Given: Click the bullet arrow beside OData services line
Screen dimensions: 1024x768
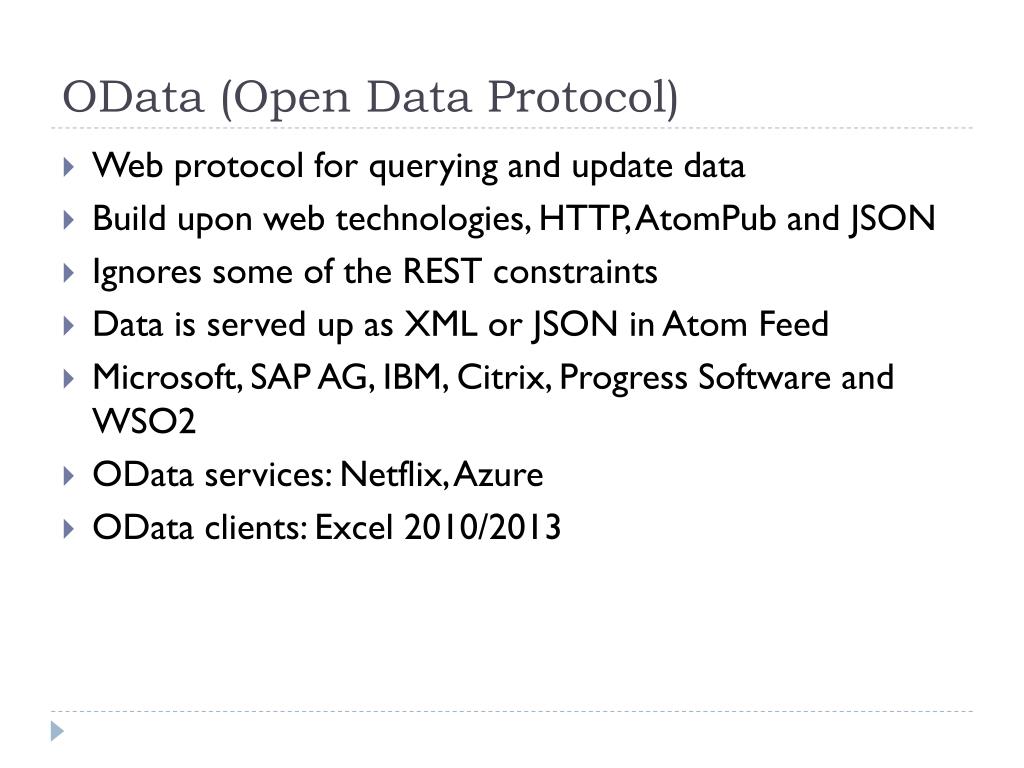Looking at the screenshot, I should pyautogui.click(x=69, y=475).
